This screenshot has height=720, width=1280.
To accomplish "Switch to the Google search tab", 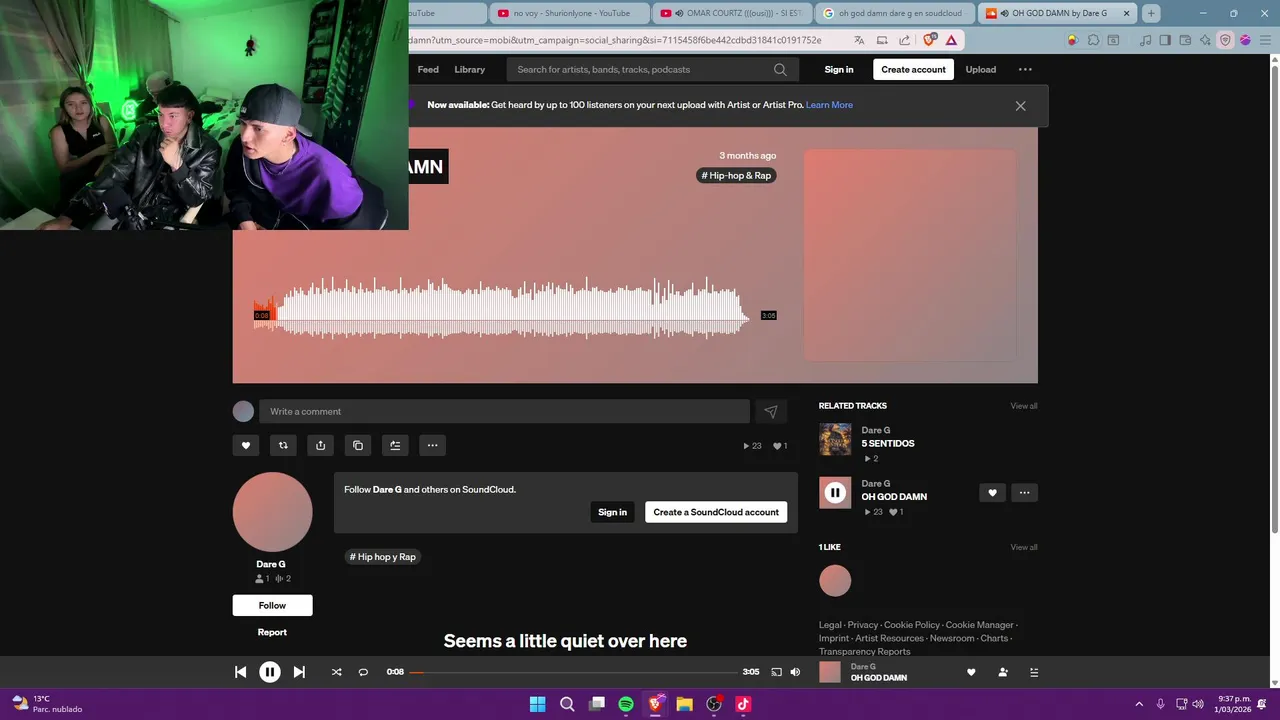I will [893, 13].
